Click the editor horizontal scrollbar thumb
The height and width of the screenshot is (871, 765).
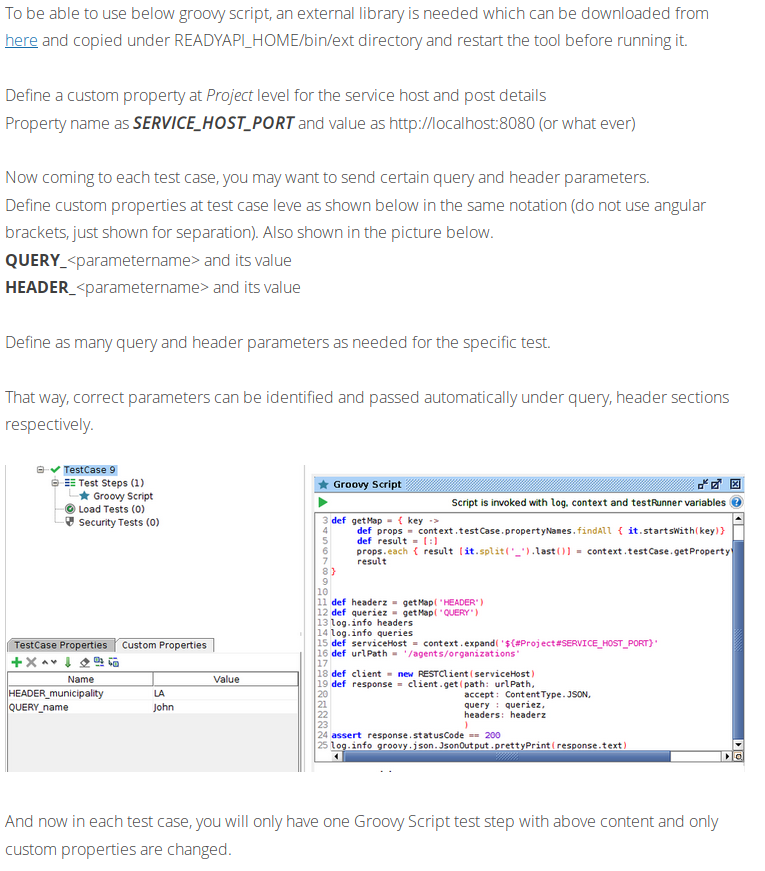tap(506, 756)
